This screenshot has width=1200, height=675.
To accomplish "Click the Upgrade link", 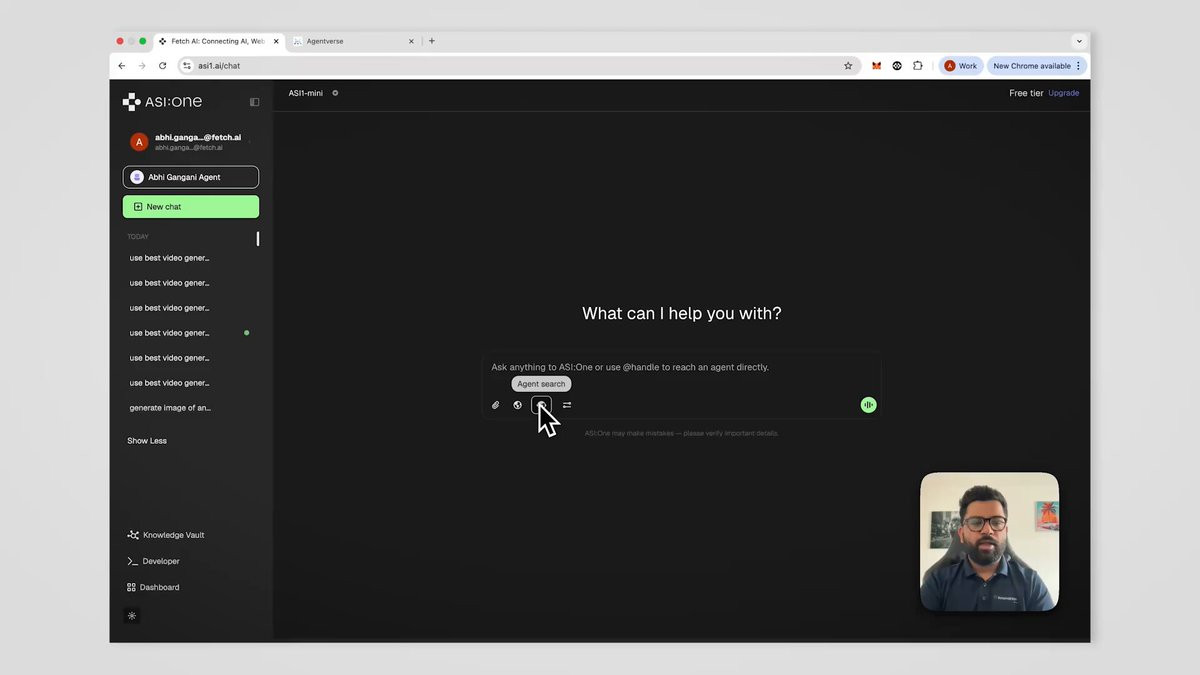I will click(1063, 93).
